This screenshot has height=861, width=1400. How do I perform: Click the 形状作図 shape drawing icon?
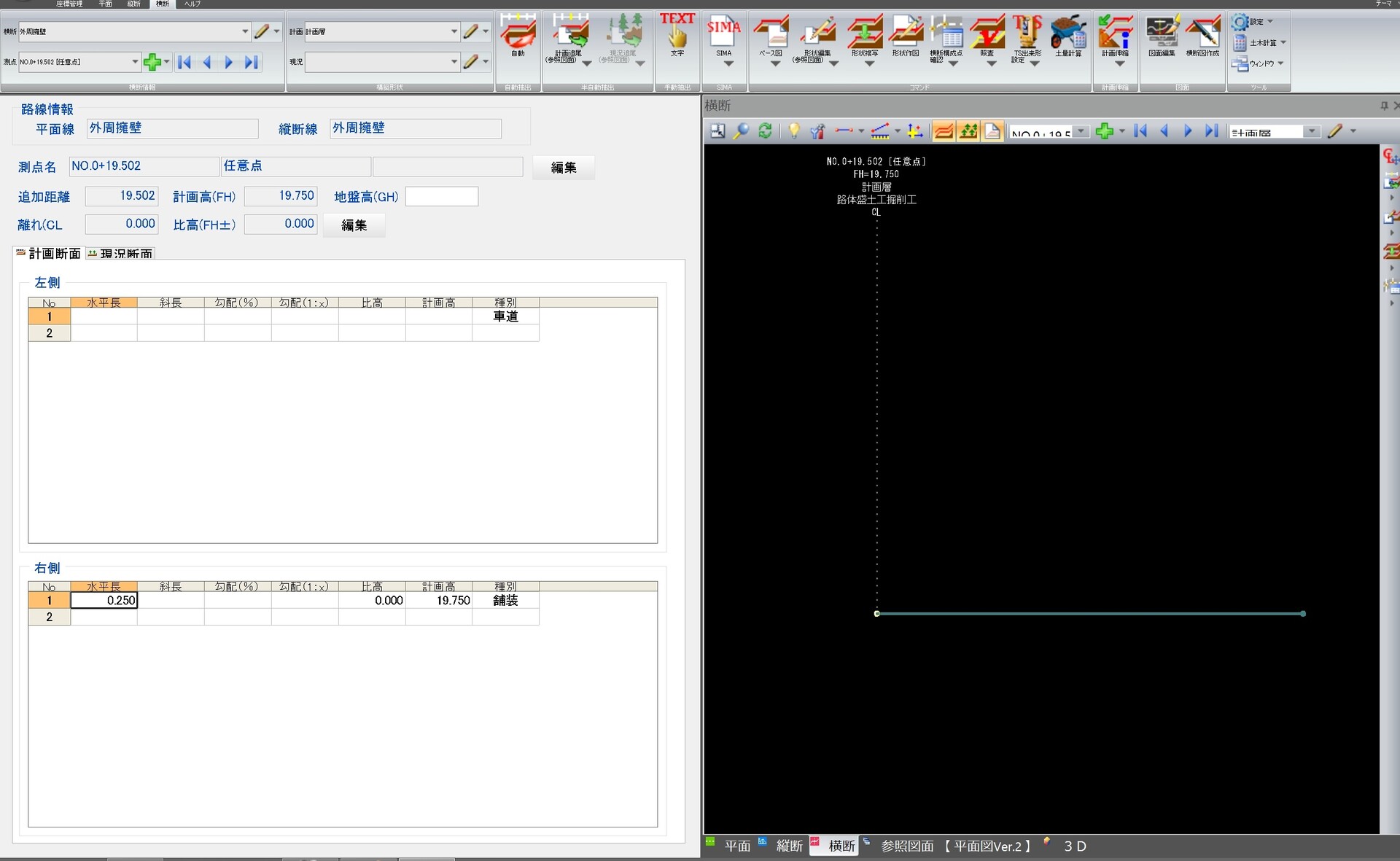click(906, 36)
